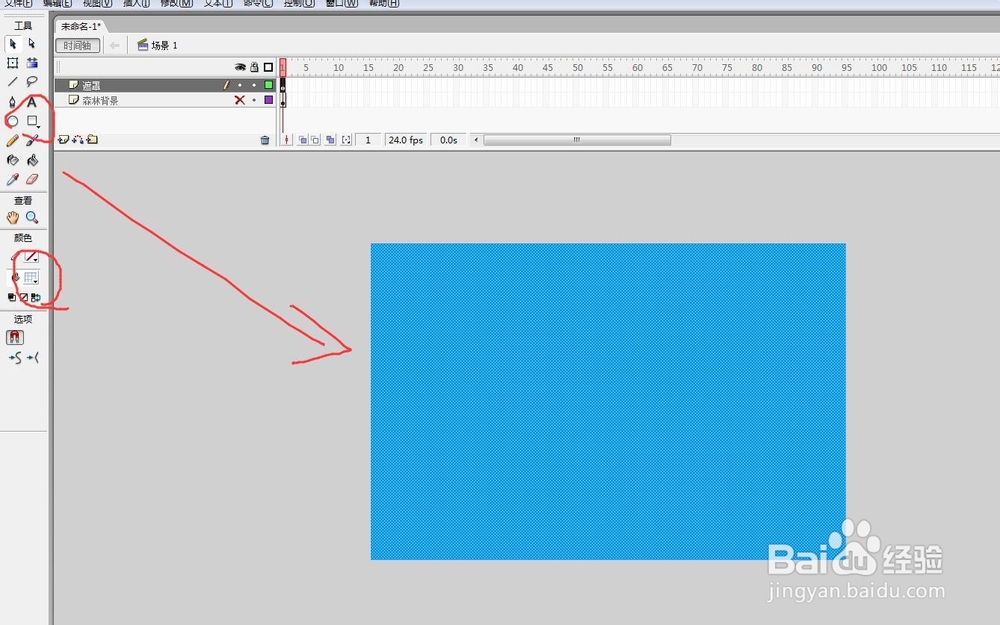Viewport: 1000px width, 625px height.
Task: Click the Straighten option icon
Action: click(33, 358)
